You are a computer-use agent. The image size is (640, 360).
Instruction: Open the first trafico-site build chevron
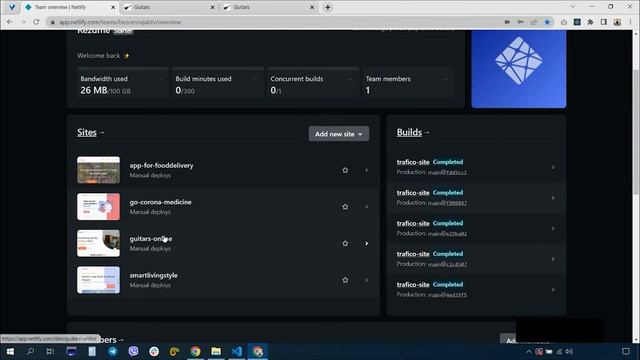click(x=553, y=167)
